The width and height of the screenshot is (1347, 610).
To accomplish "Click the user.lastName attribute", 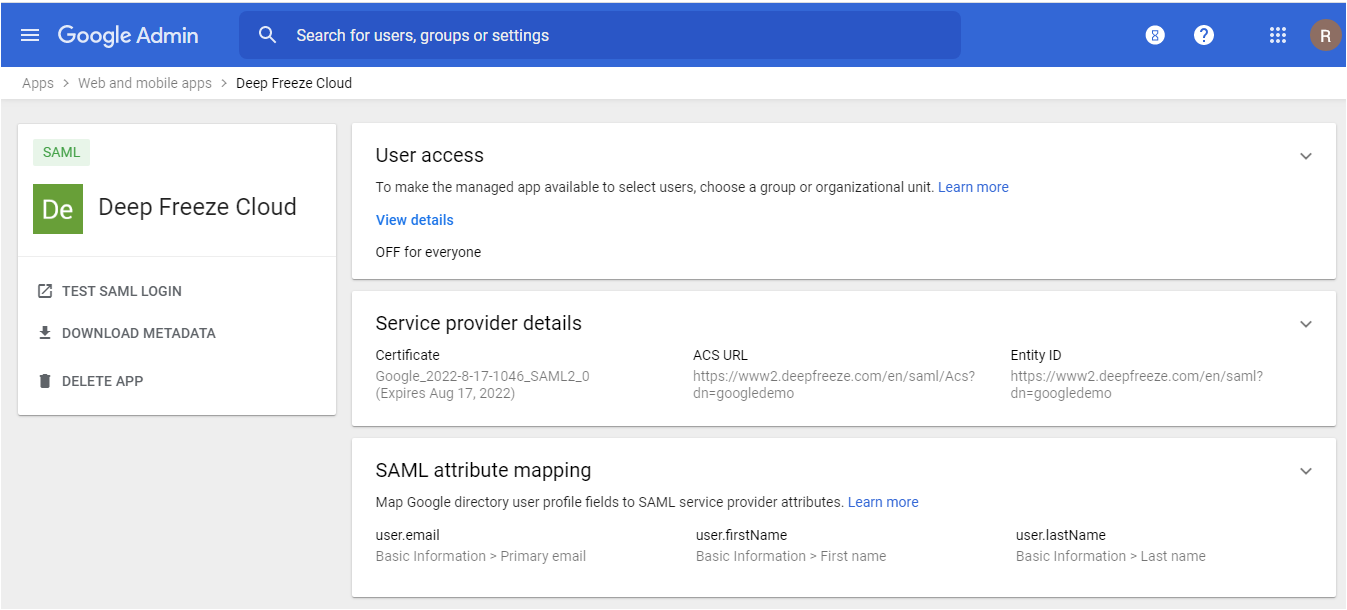I will 1061,535.
